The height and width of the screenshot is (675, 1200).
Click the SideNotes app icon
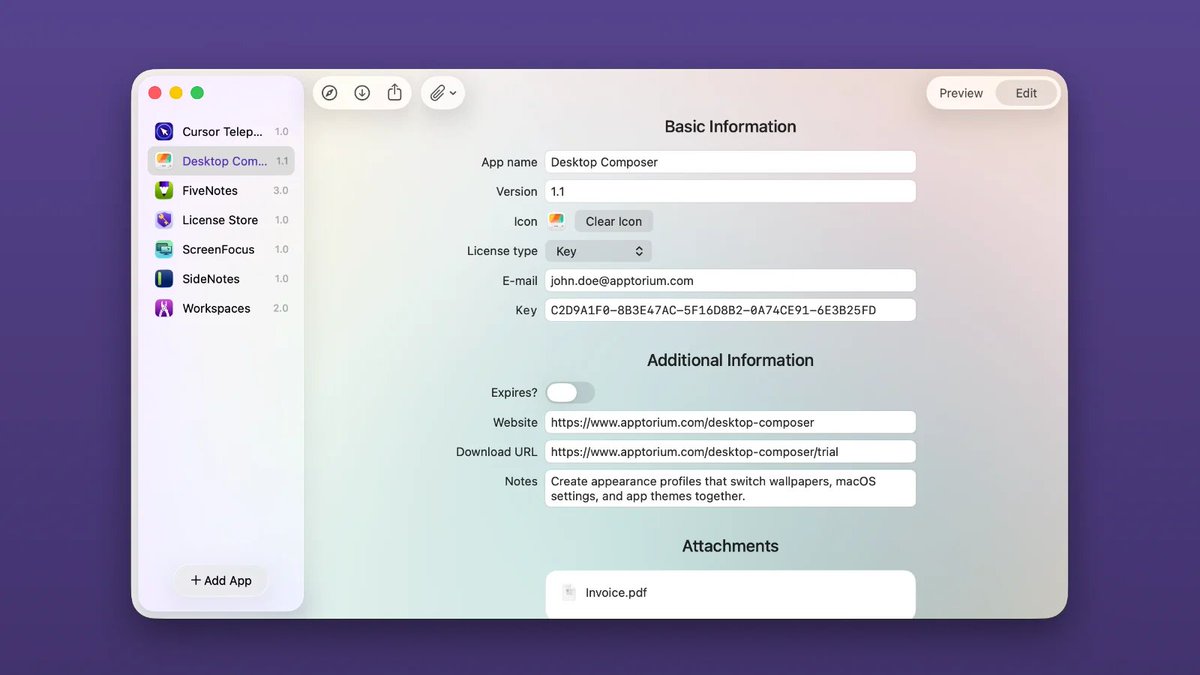pyautogui.click(x=164, y=279)
